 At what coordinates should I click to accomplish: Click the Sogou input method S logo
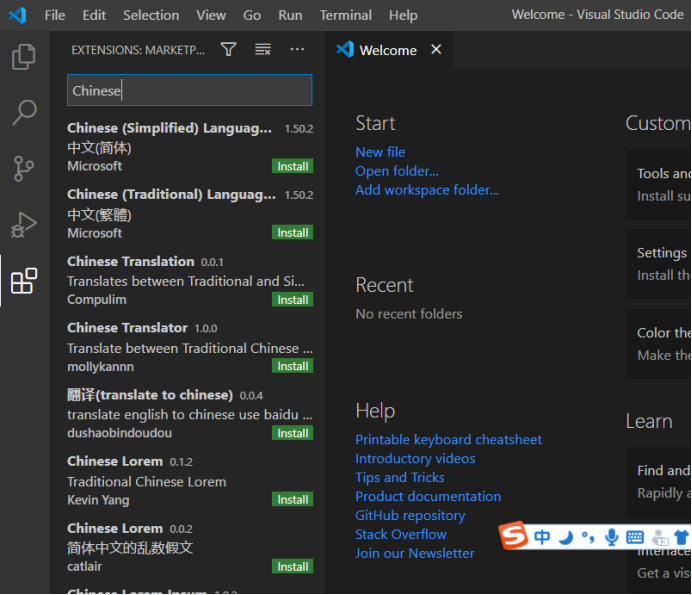(x=513, y=535)
